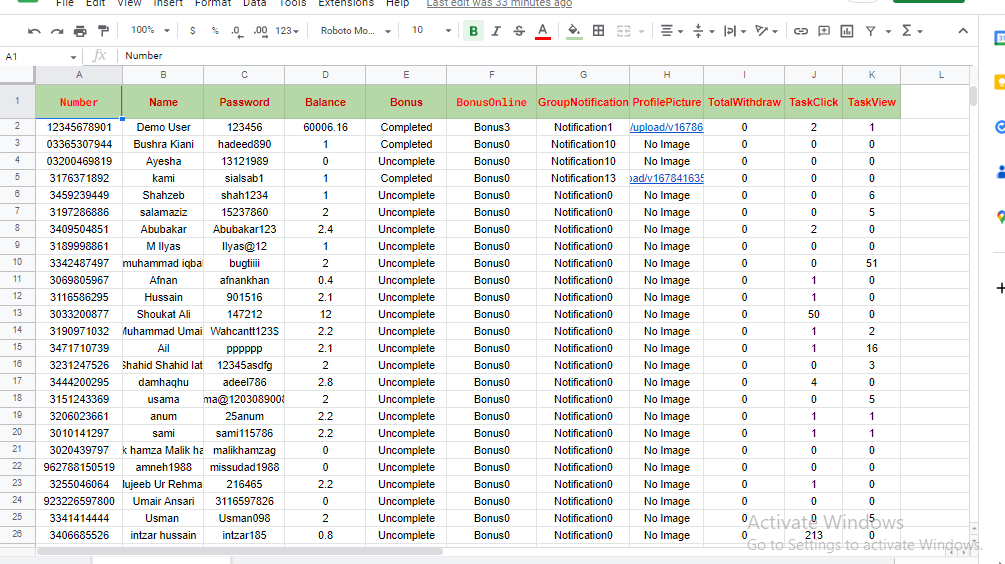This screenshot has width=1005, height=564.
Task: Click the Undo icon in toolbar
Action: coord(34,31)
